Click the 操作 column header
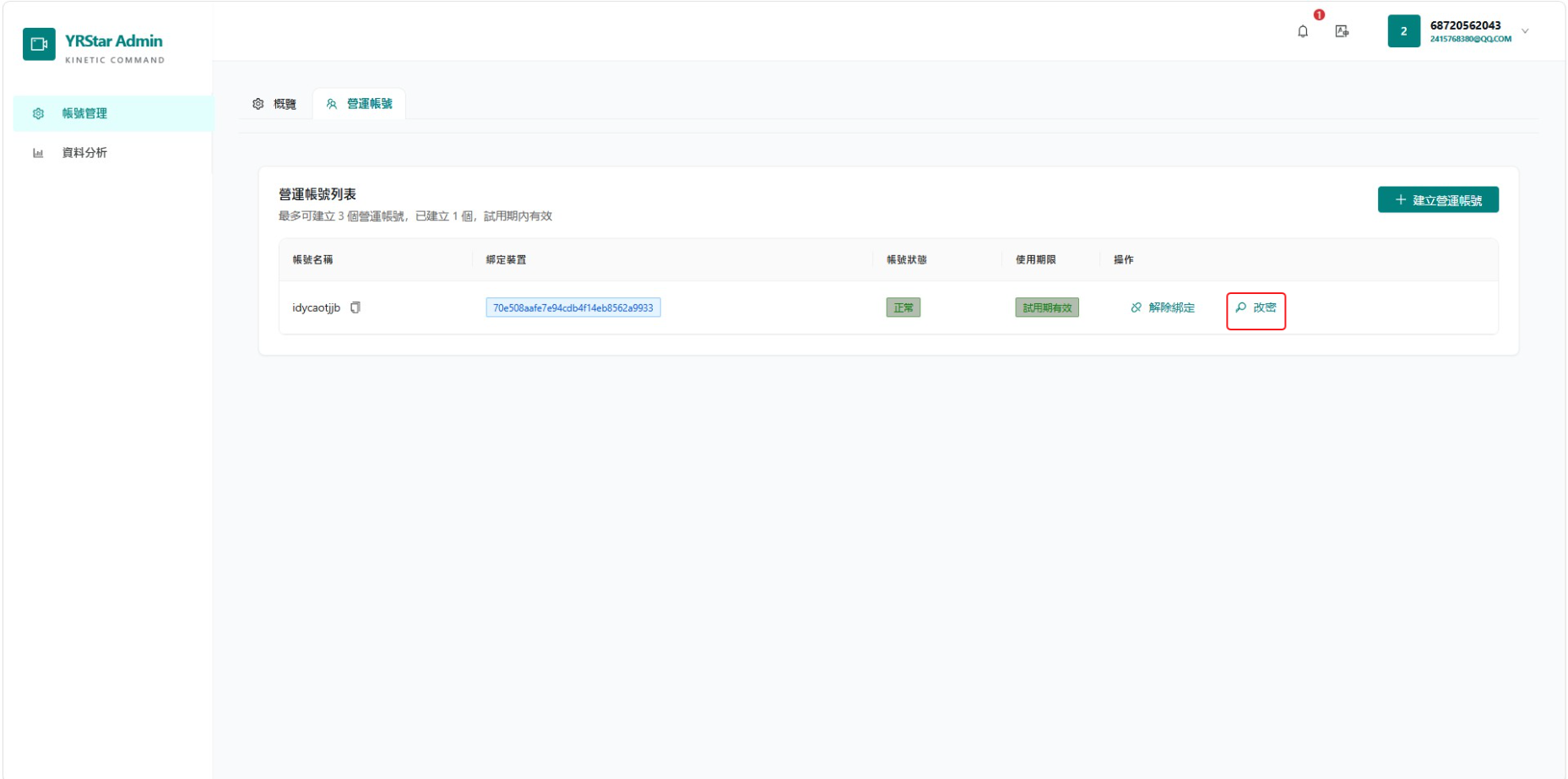 pyautogui.click(x=1124, y=259)
